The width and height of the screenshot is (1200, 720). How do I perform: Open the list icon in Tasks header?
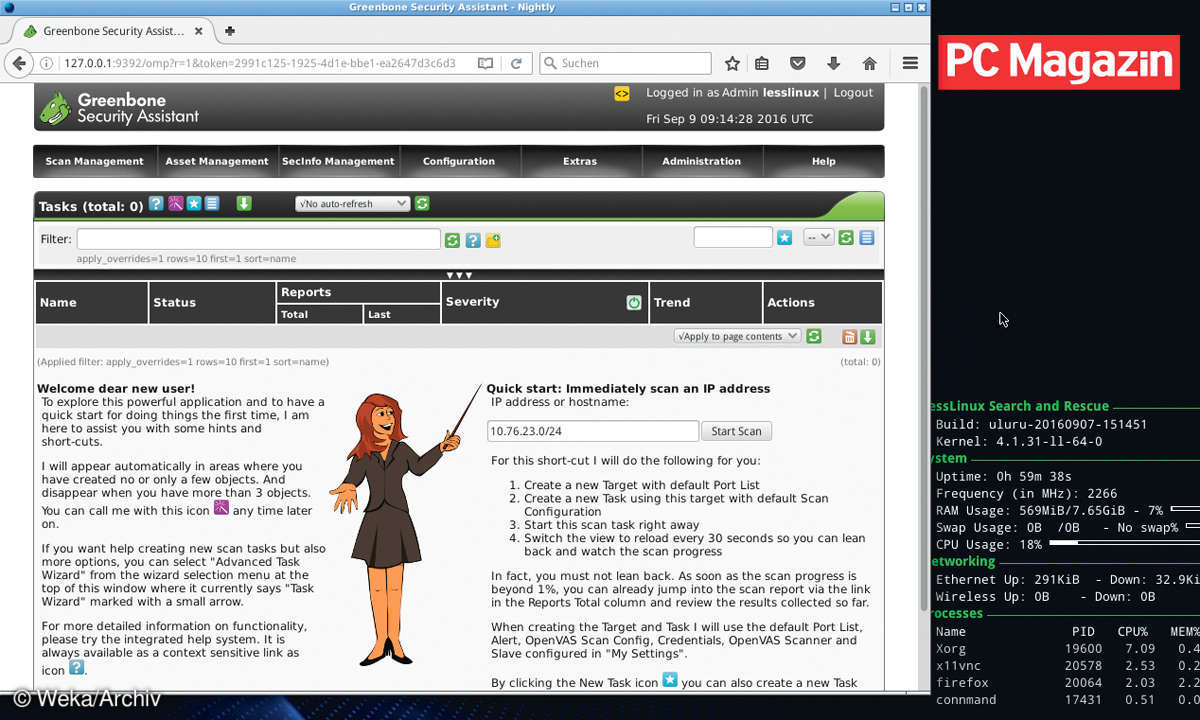point(211,204)
